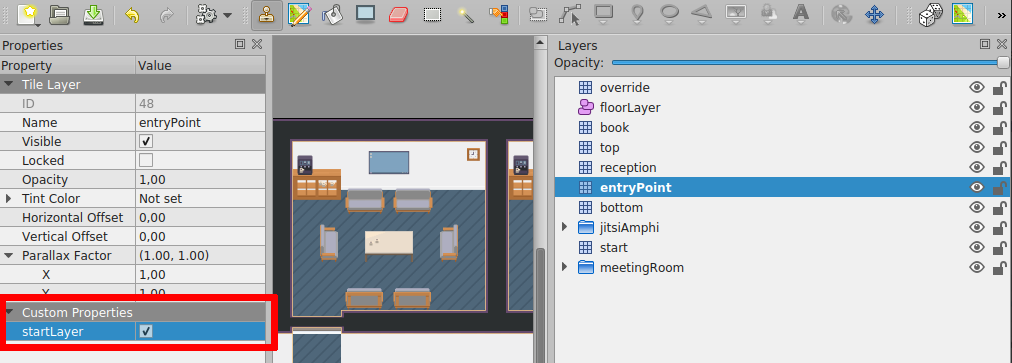This screenshot has height=363, width=1012.
Task: Click the Undo arrow icon
Action: pos(132,14)
